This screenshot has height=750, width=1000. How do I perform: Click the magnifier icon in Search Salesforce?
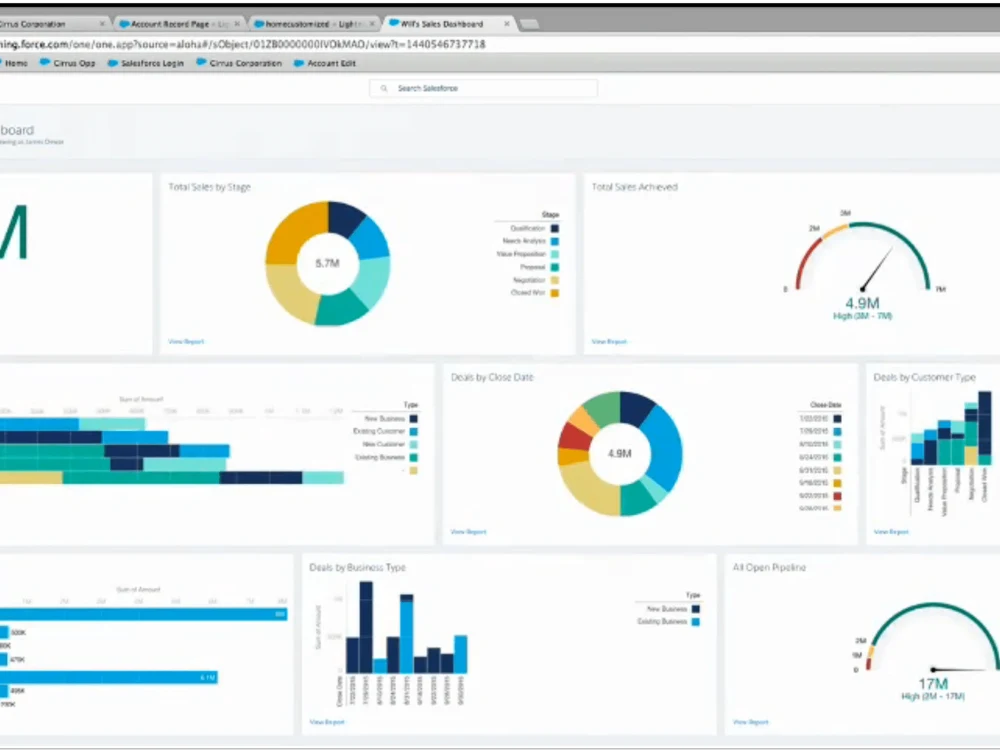pos(383,88)
